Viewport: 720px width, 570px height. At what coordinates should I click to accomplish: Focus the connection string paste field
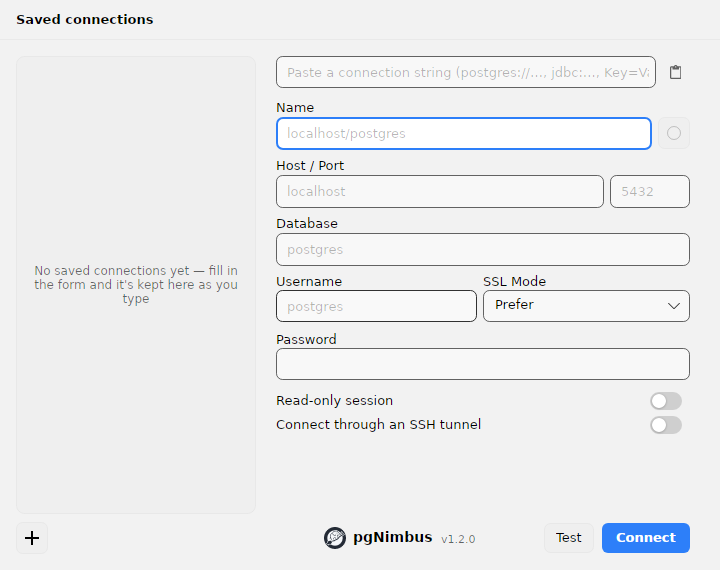(x=466, y=72)
